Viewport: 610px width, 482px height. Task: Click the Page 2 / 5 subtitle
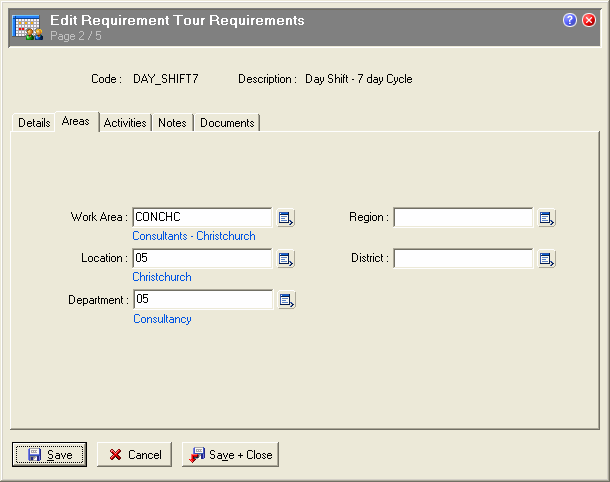tap(76, 36)
